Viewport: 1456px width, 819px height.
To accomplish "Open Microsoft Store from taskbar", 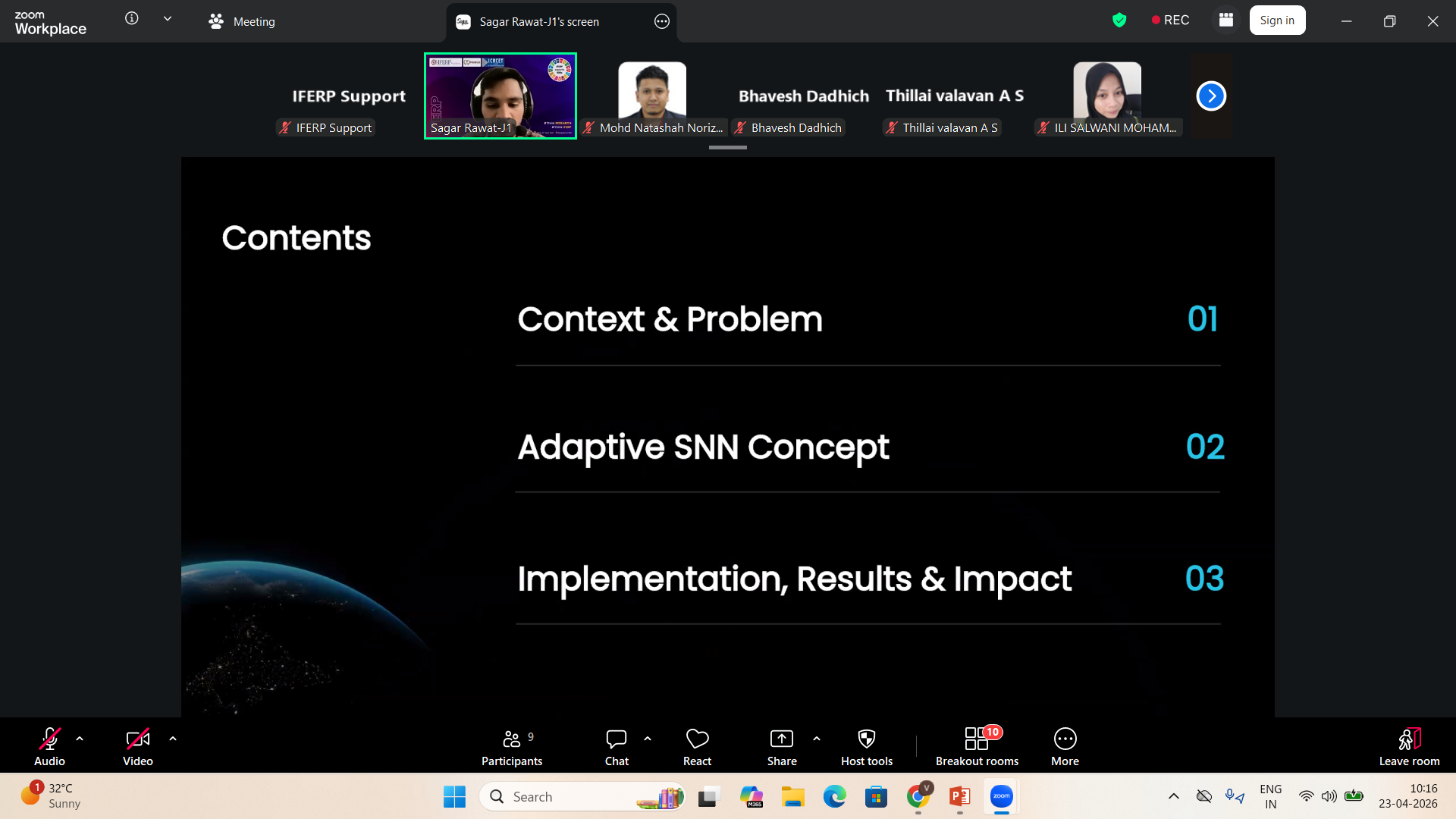I will 876,796.
